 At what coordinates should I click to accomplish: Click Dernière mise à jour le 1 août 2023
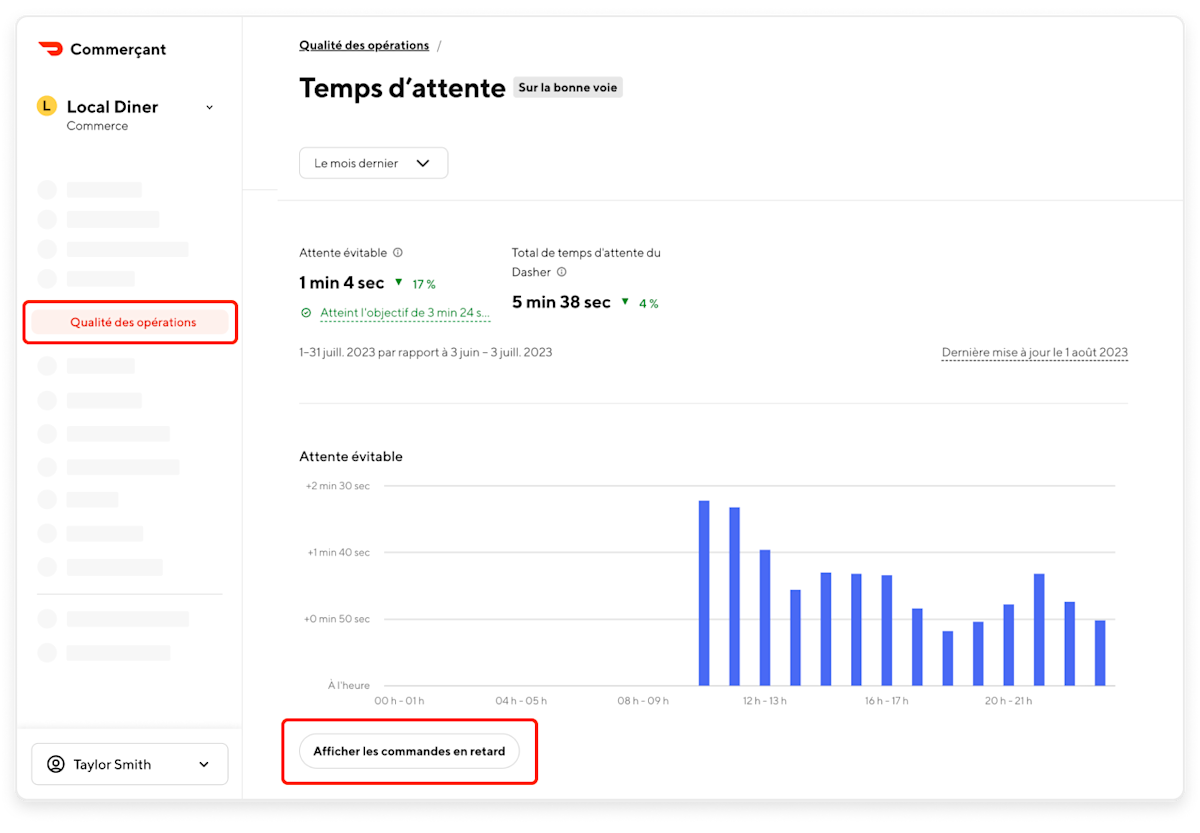point(1034,353)
